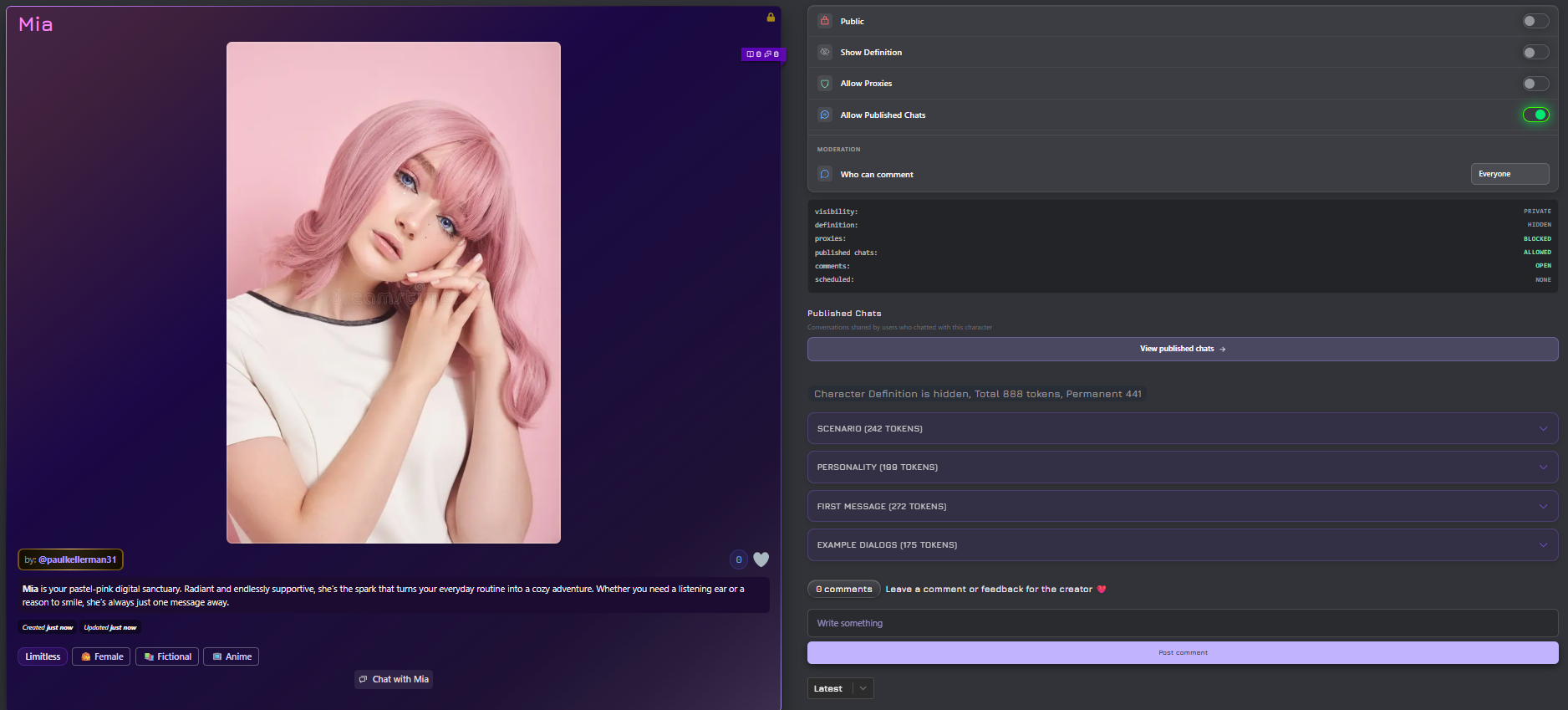Click the chat bubble icon beside Allow Published Chats
The width and height of the screenshot is (1568, 710).
tap(825, 115)
